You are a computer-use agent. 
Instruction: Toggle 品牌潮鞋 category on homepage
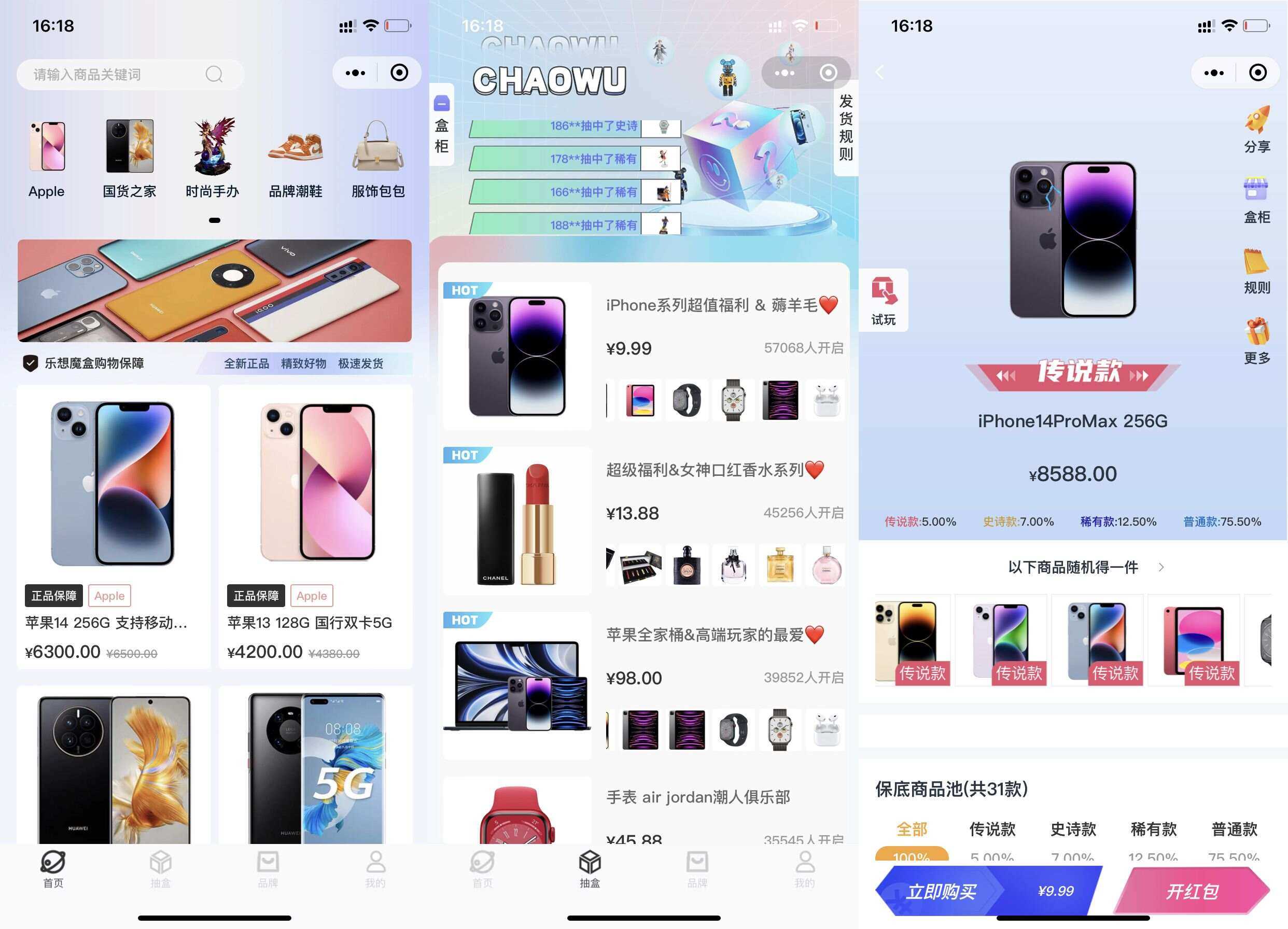292,155
